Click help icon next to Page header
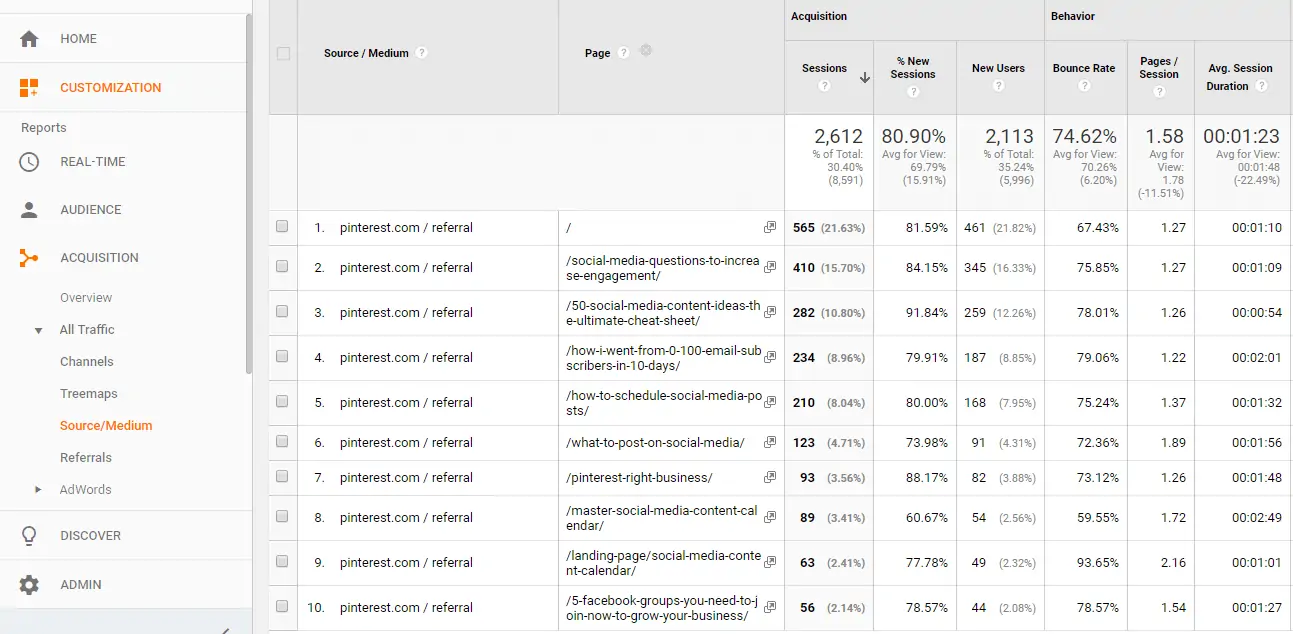The height and width of the screenshot is (634, 1293). 624,53
